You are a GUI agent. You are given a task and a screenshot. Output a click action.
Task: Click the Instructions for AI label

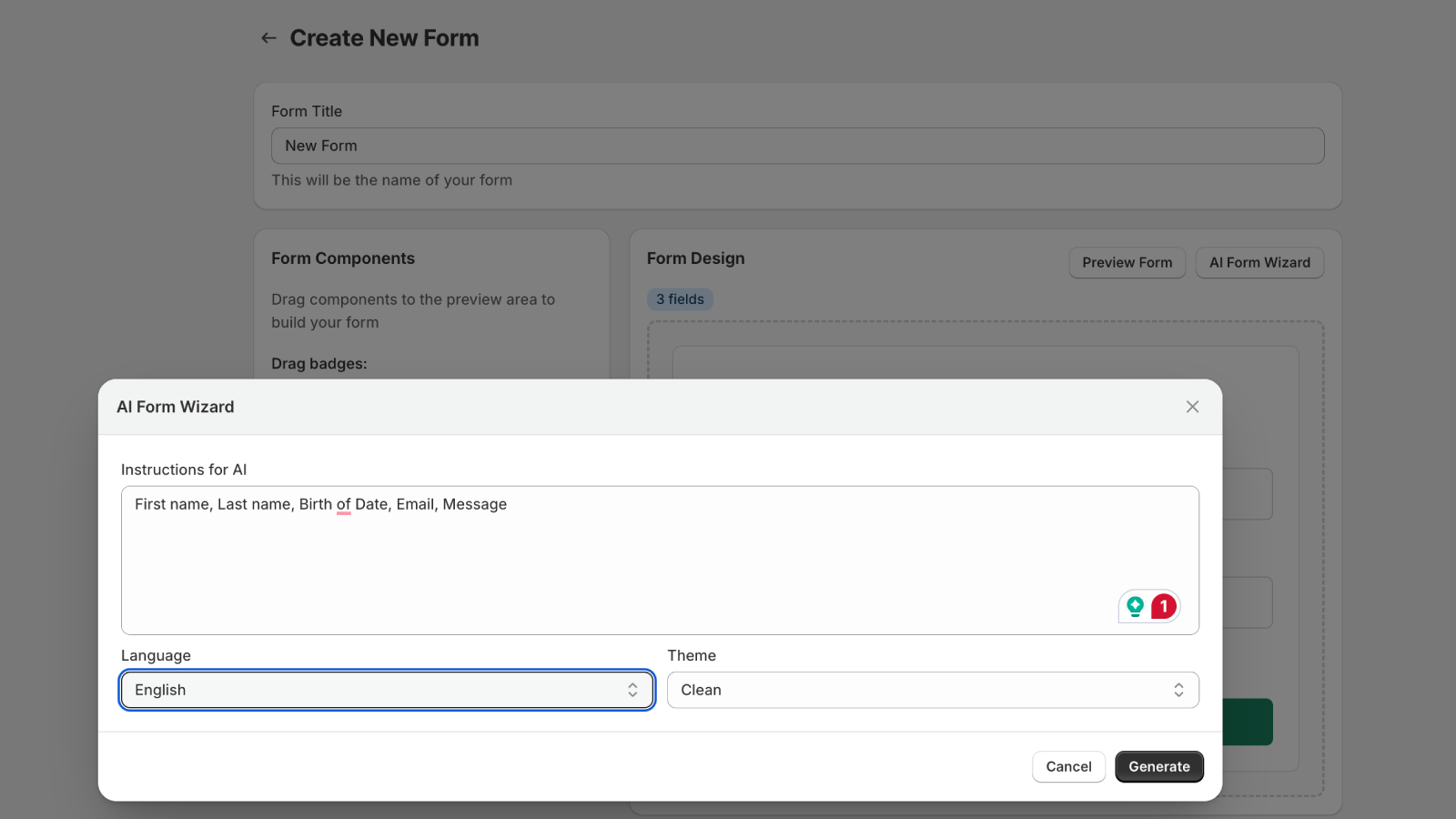point(184,470)
